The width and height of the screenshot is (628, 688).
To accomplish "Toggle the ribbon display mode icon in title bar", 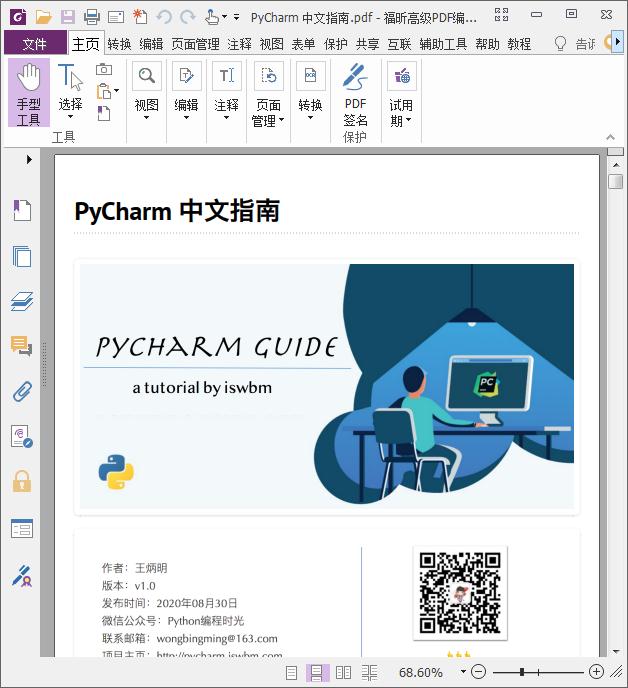I will click(x=502, y=14).
